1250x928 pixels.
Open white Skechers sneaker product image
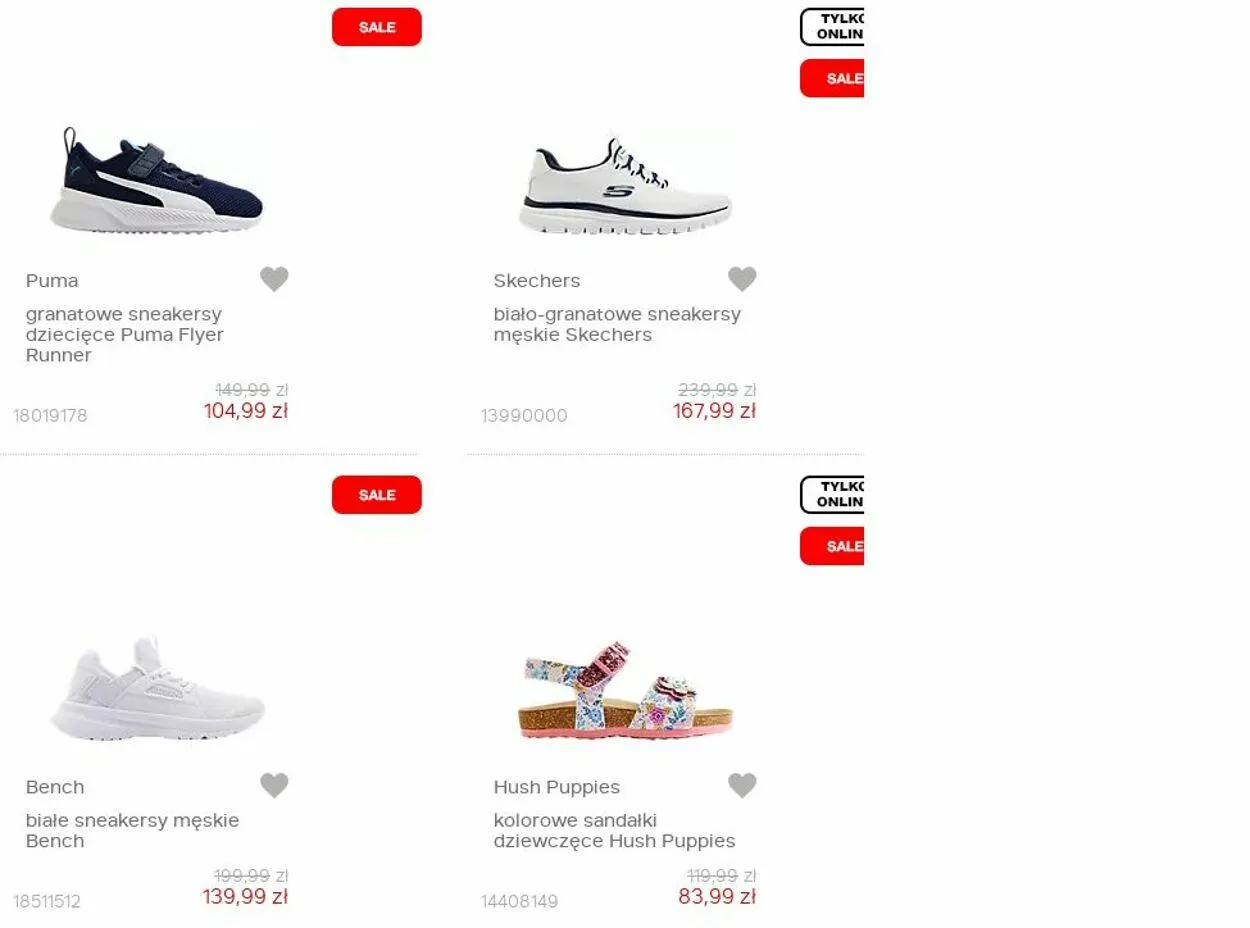(x=625, y=185)
